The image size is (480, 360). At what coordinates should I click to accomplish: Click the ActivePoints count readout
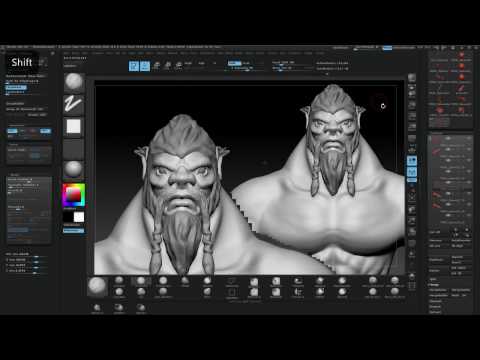tap(332, 63)
